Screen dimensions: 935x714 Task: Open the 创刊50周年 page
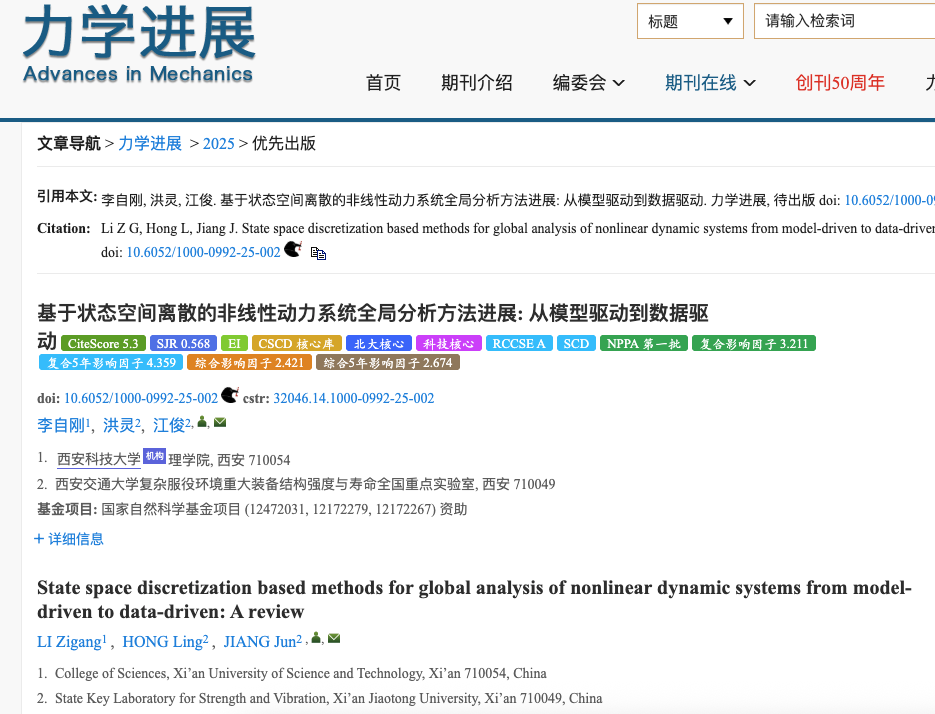click(x=840, y=83)
